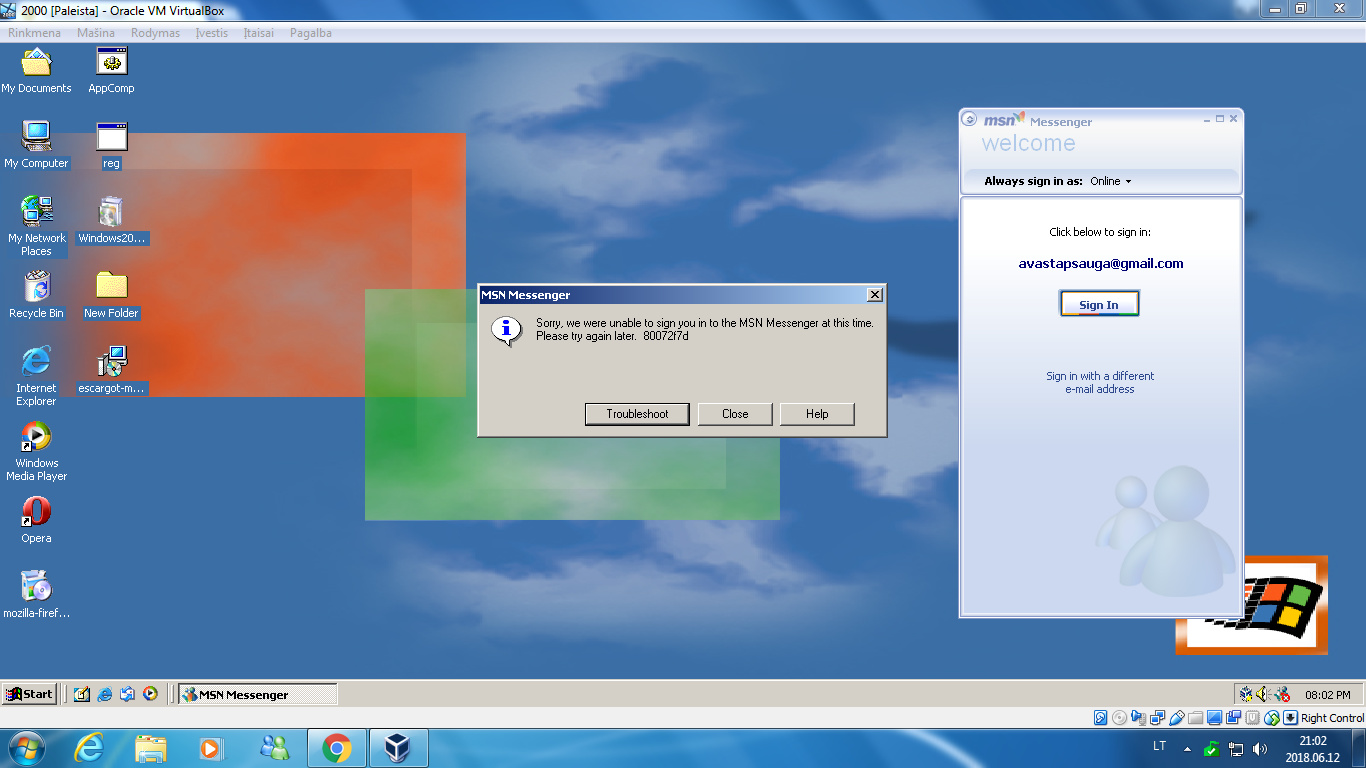This screenshot has width=1366, height=768.
Task: Open the Įvestis menu
Action: point(212,33)
